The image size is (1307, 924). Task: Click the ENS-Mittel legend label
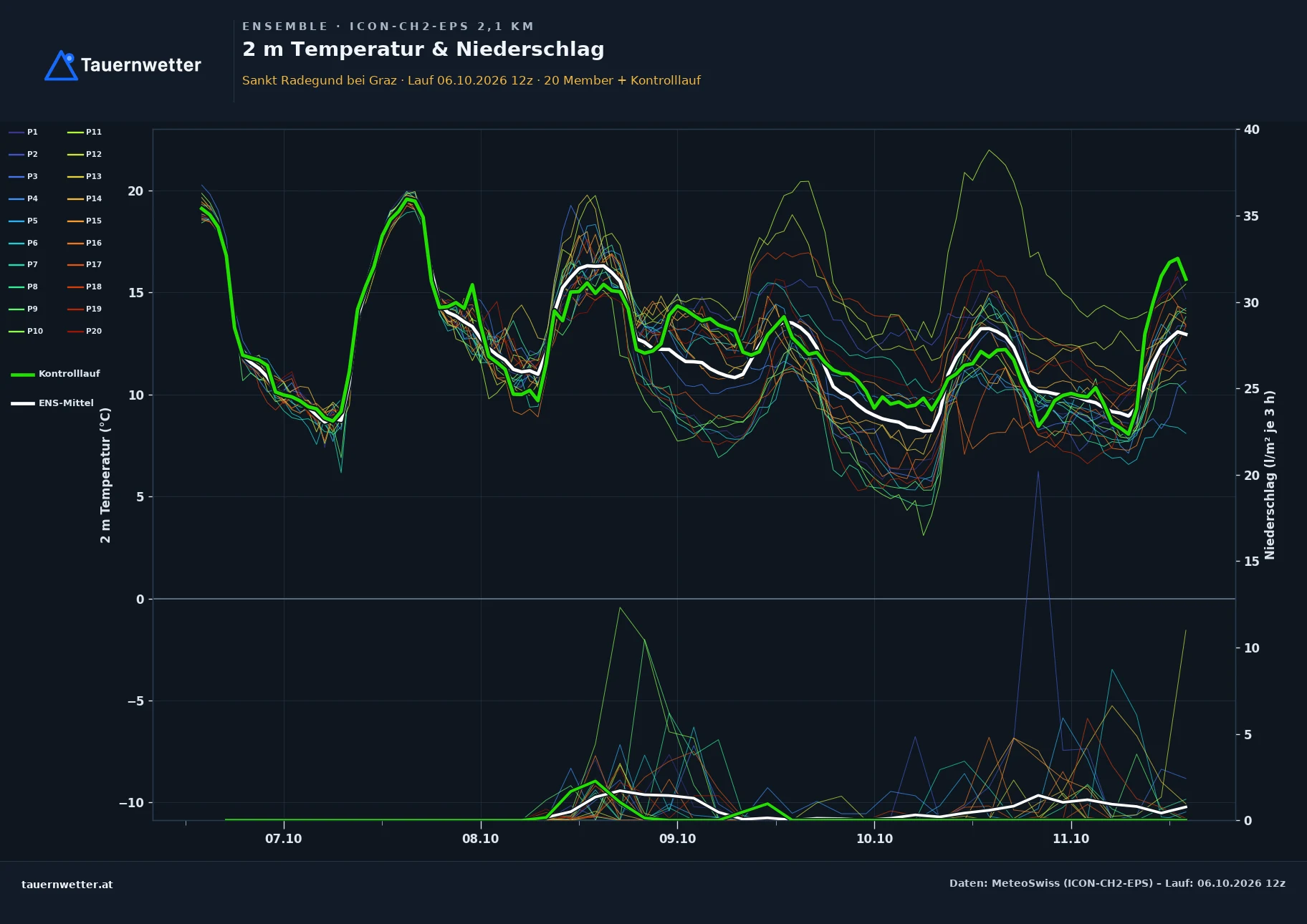(66, 403)
